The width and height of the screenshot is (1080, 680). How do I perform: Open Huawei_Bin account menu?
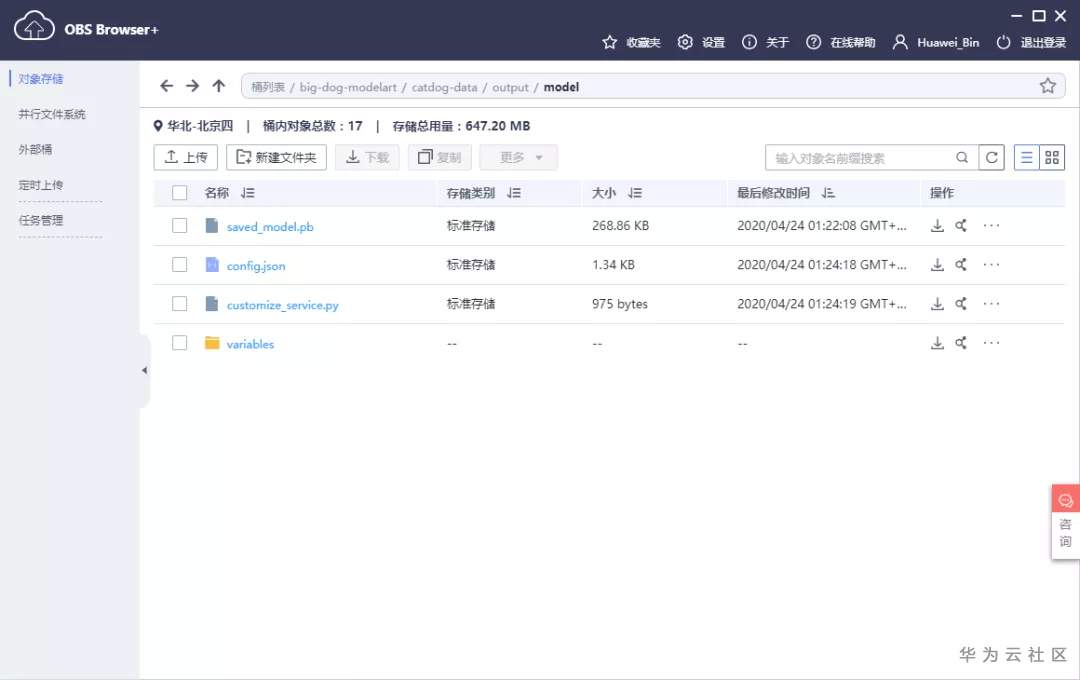pyautogui.click(x=935, y=43)
